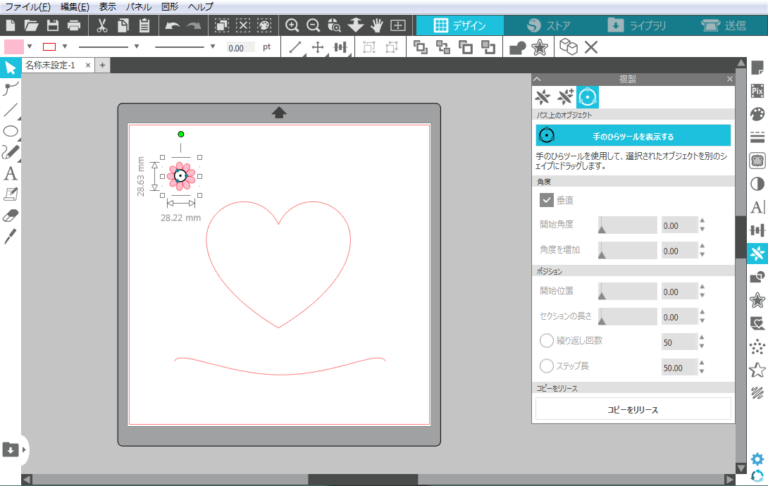Screen dimensions: 768x486
Task: Activate the Pan hand tool
Action: (376, 25)
